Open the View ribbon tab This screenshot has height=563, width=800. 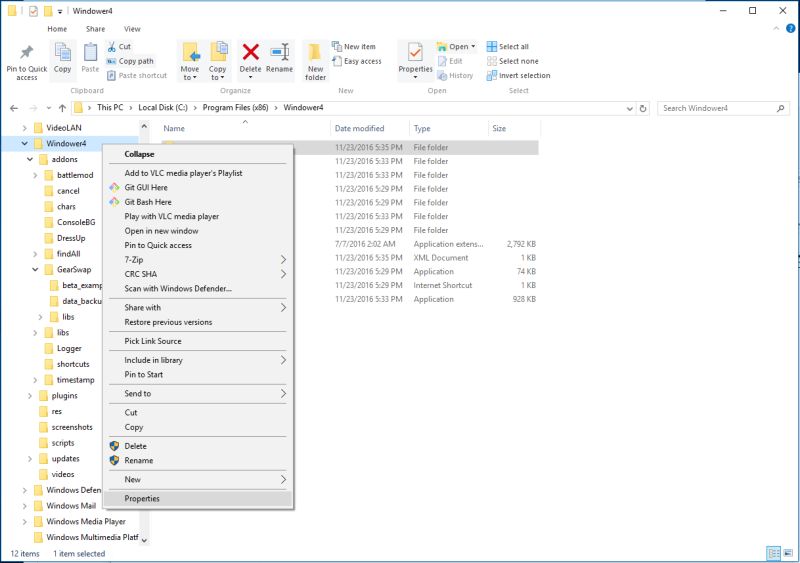click(x=132, y=29)
